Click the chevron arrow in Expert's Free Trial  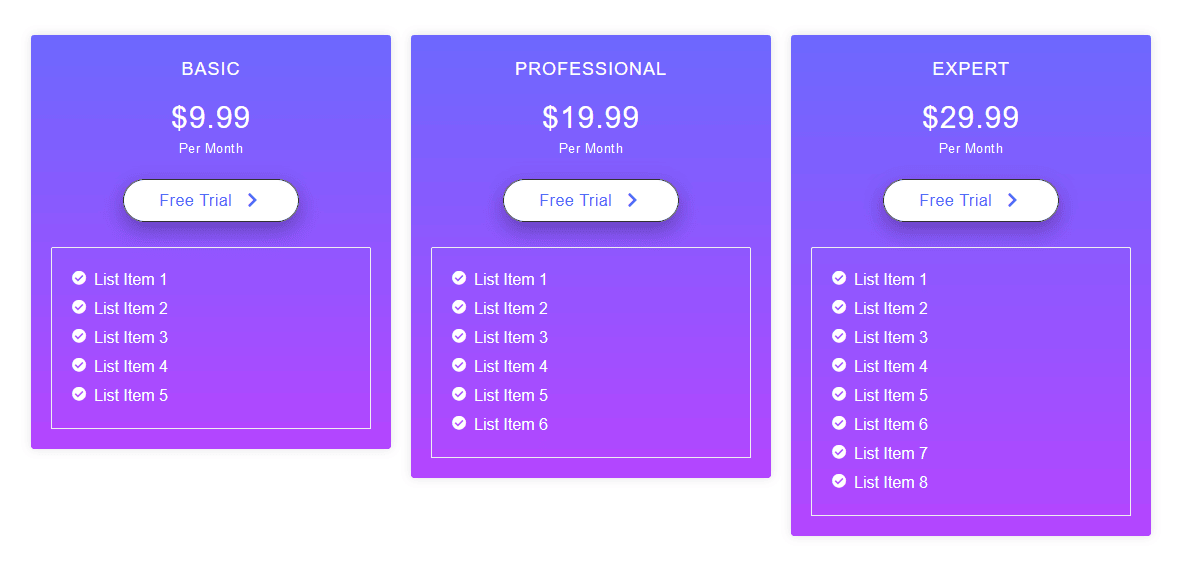tap(1012, 201)
